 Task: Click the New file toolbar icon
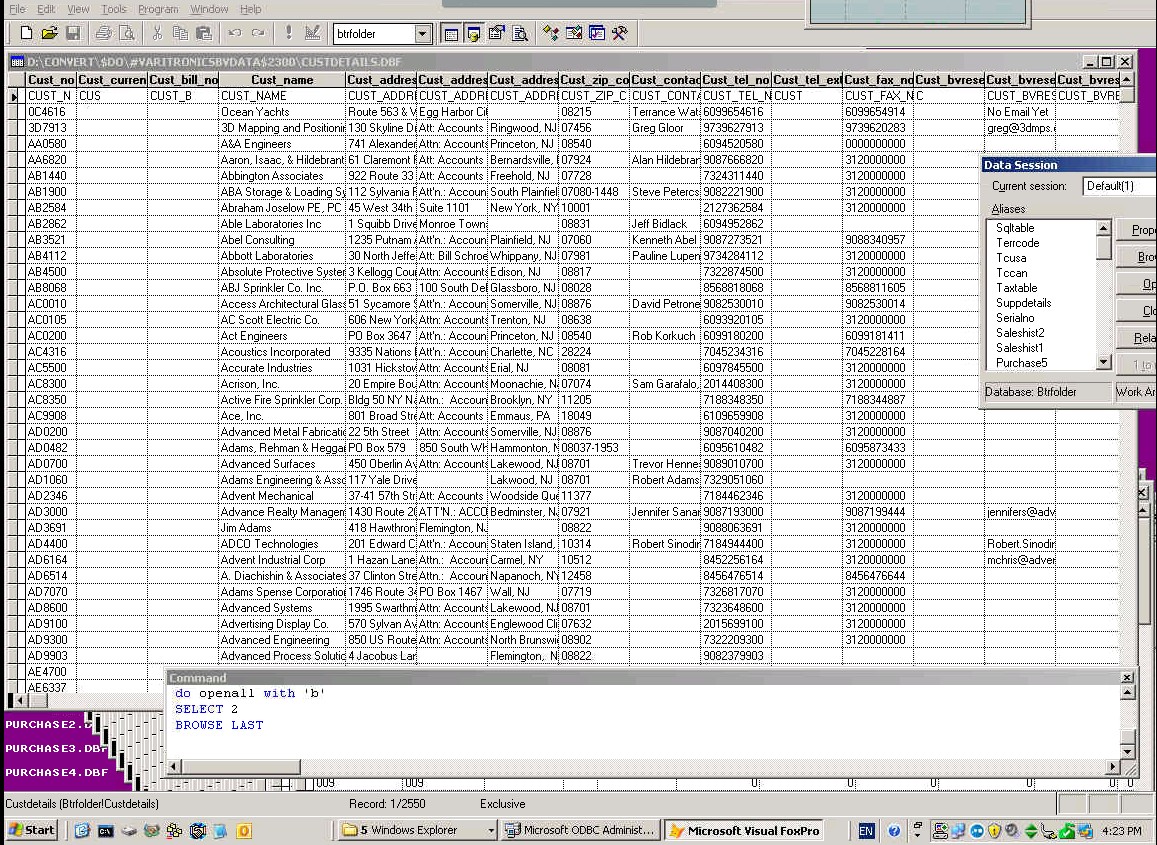[27, 33]
